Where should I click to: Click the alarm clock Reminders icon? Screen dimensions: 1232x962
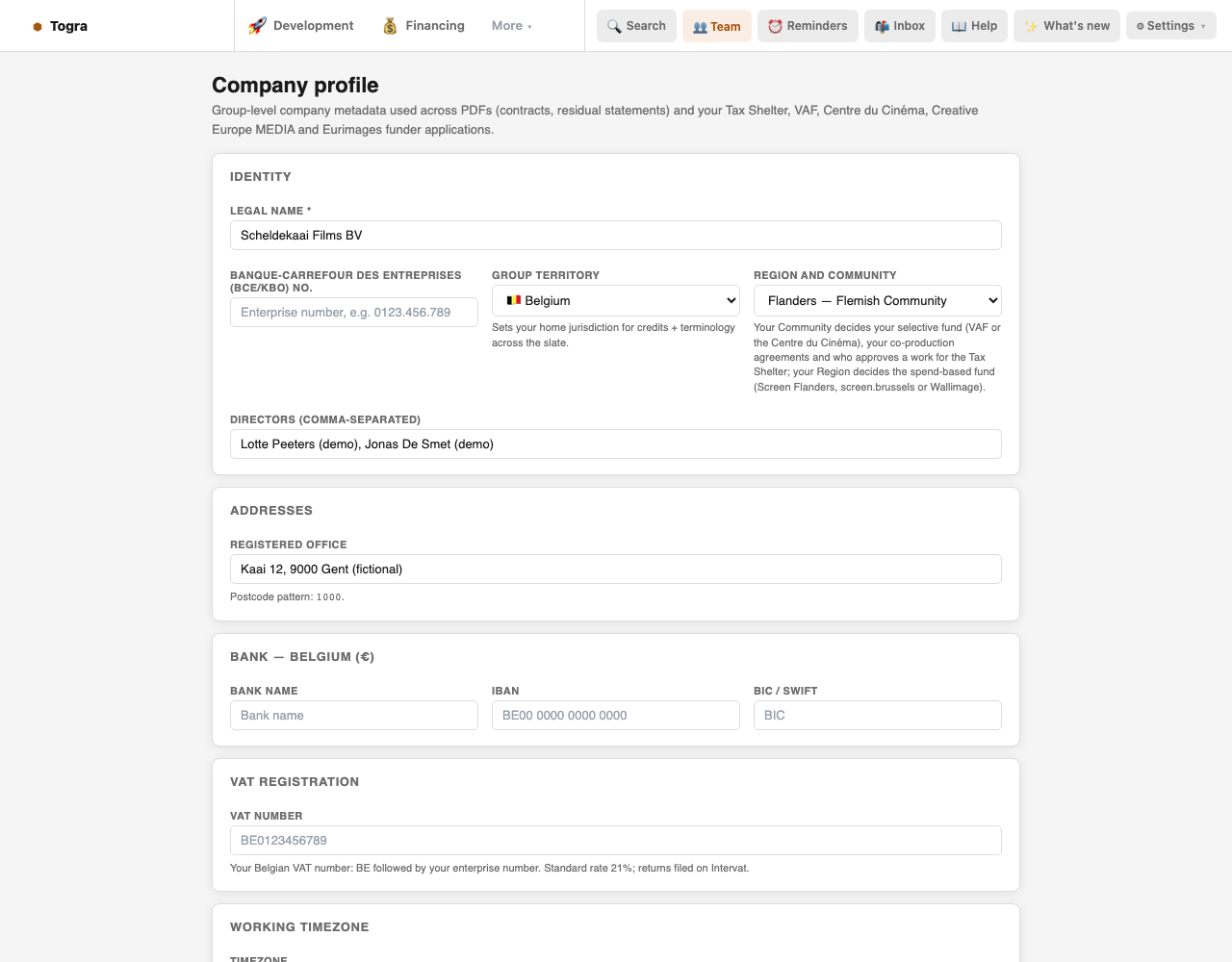pyautogui.click(x=775, y=26)
